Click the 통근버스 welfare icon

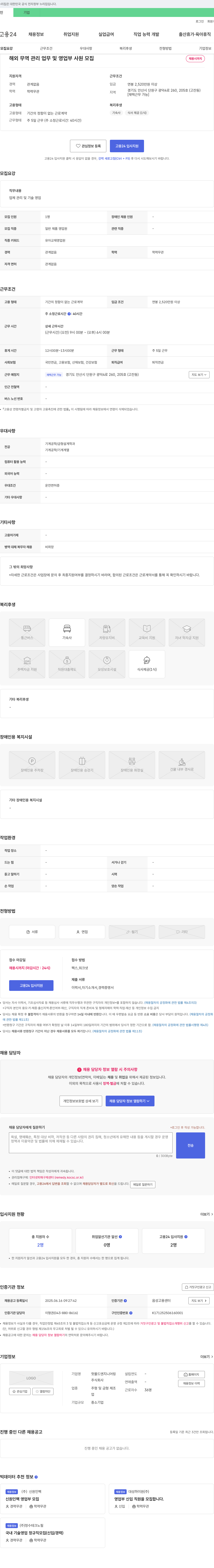point(27,632)
